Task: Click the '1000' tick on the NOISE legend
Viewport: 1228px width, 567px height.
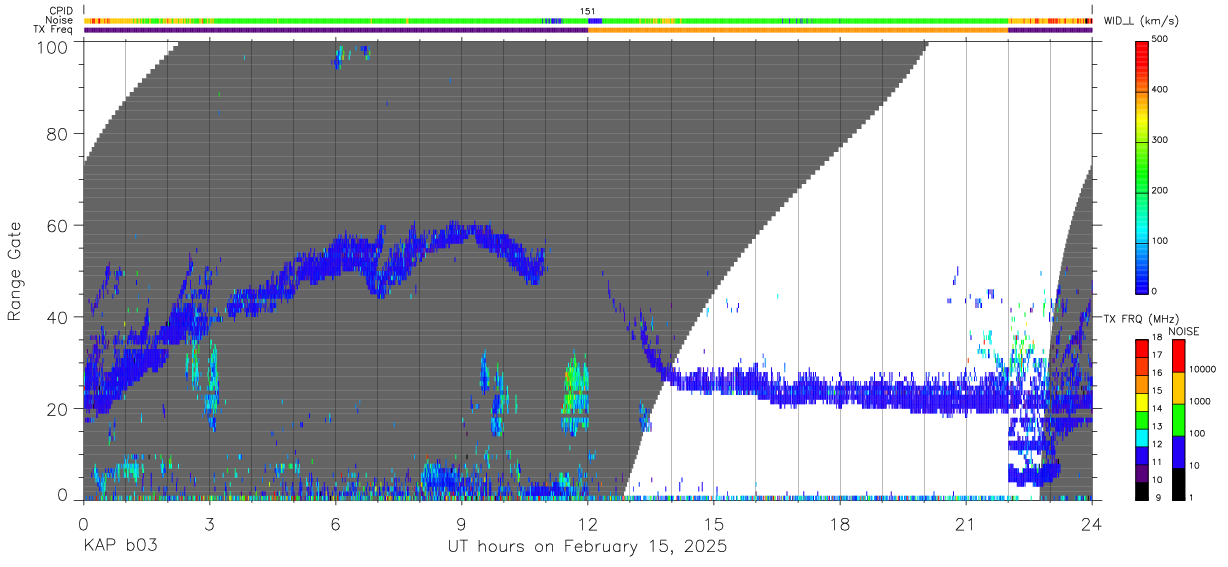Action: tap(1201, 401)
